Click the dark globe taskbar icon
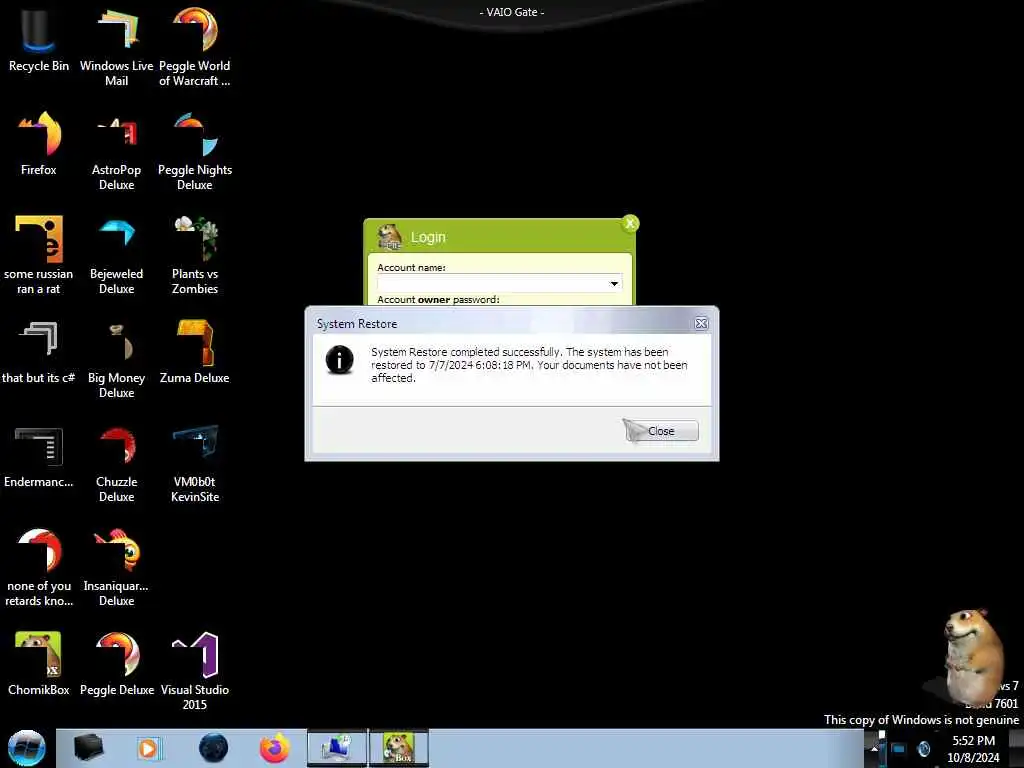Image resolution: width=1024 pixels, height=768 pixels. pyautogui.click(x=214, y=748)
